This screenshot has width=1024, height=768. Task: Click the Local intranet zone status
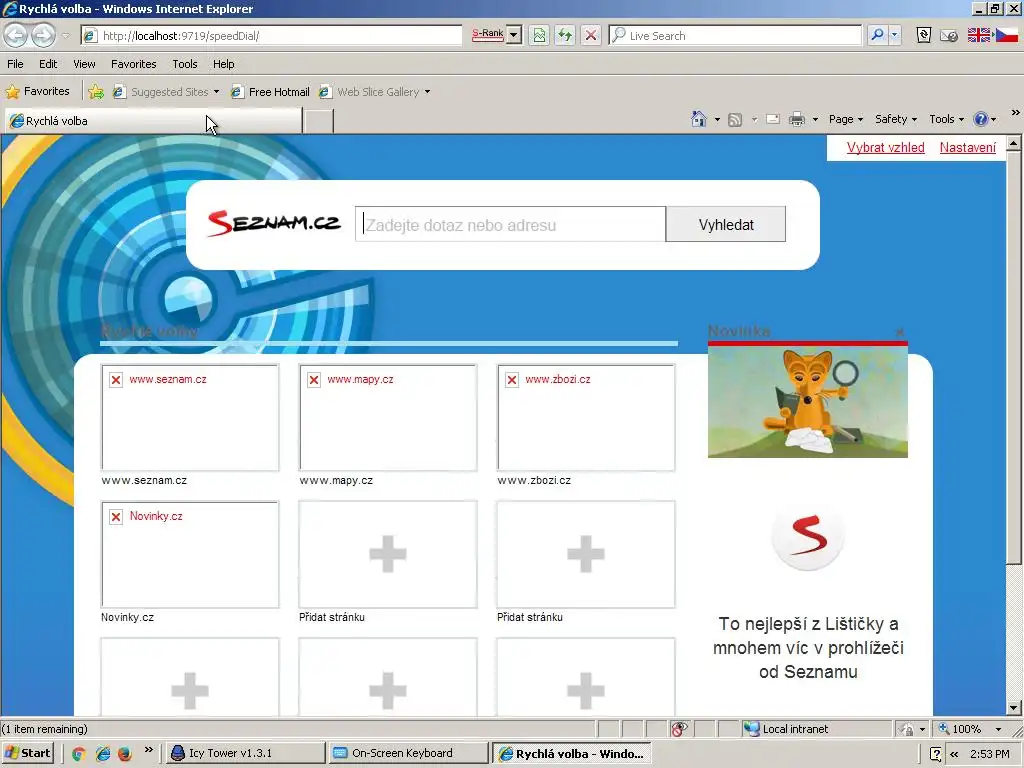coord(786,729)
